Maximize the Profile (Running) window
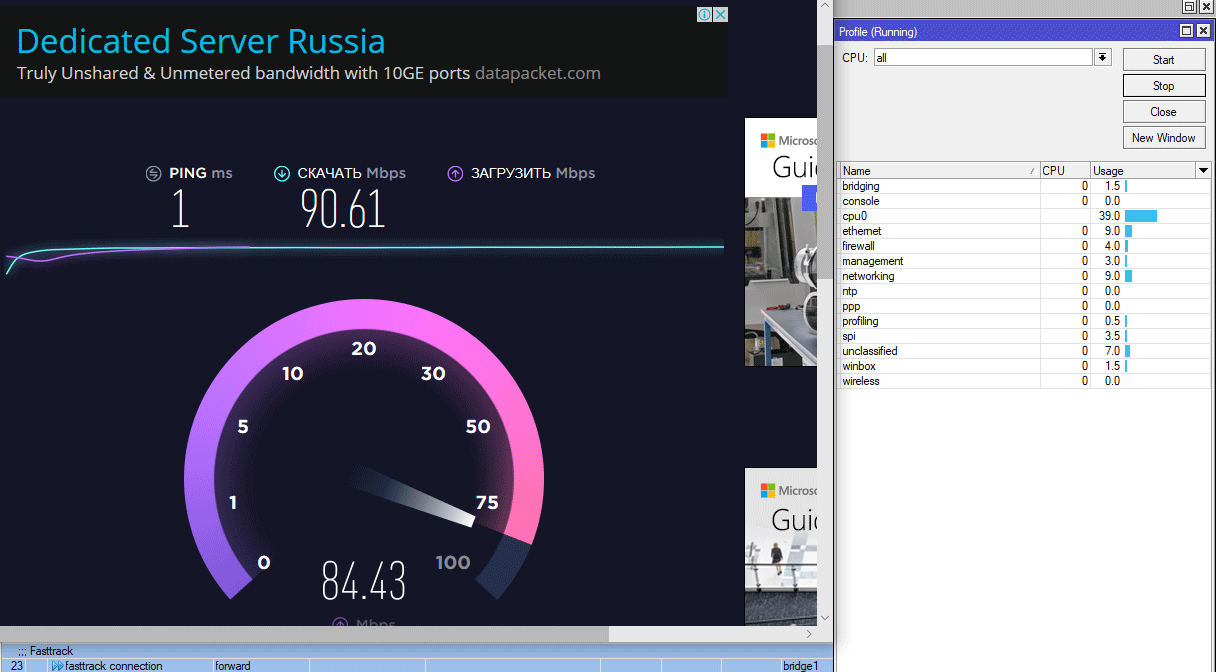The image size is (1216, 672). [1186, 31]
